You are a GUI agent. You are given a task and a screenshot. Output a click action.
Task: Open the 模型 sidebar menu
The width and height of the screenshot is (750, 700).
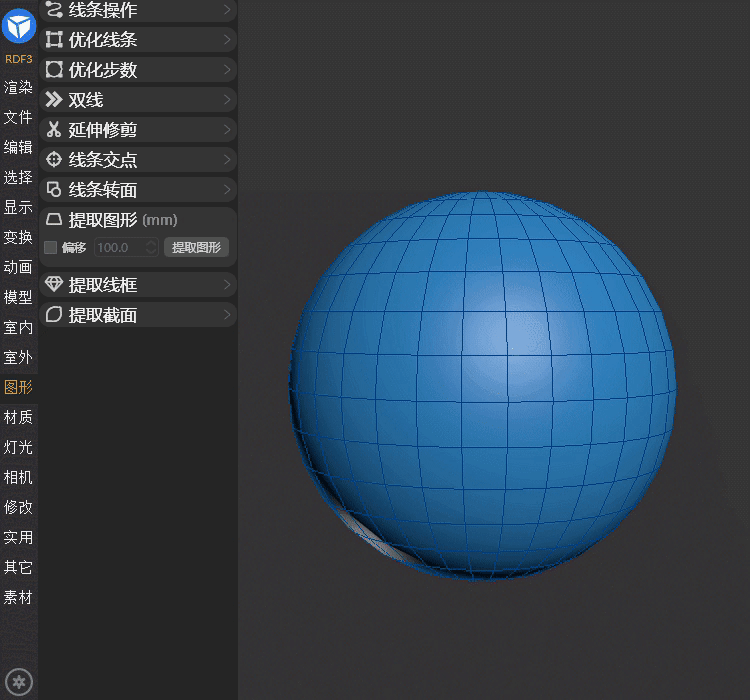pyautogui.click(x=18, y=297)
